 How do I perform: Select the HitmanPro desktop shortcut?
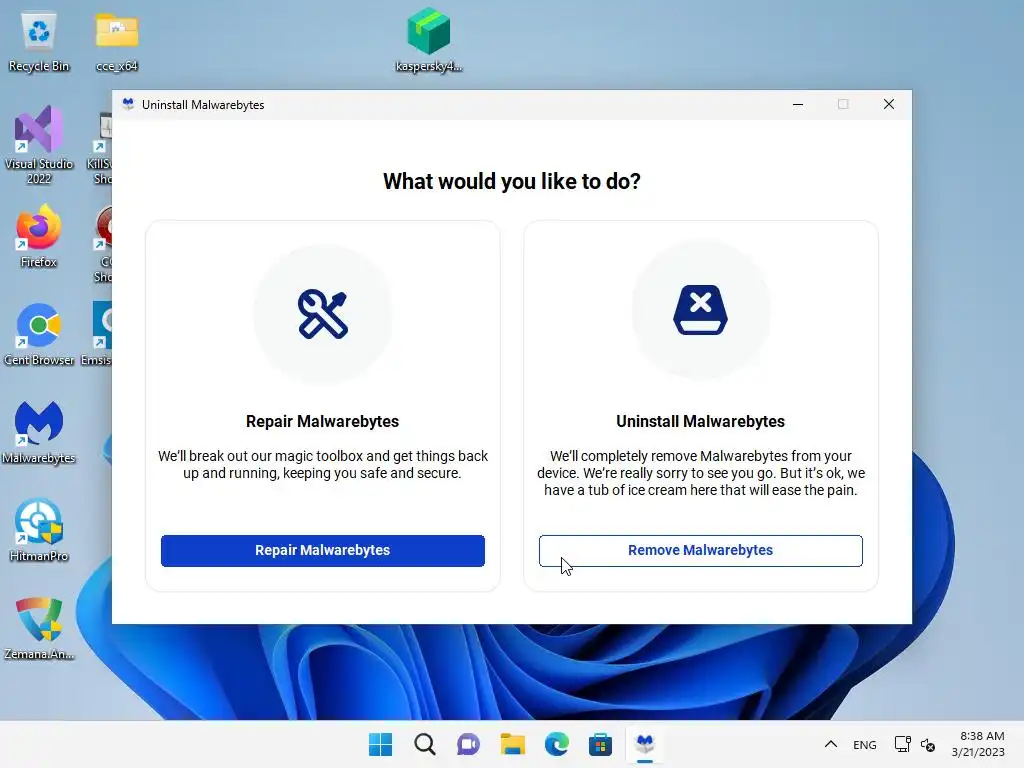point(39,530)
